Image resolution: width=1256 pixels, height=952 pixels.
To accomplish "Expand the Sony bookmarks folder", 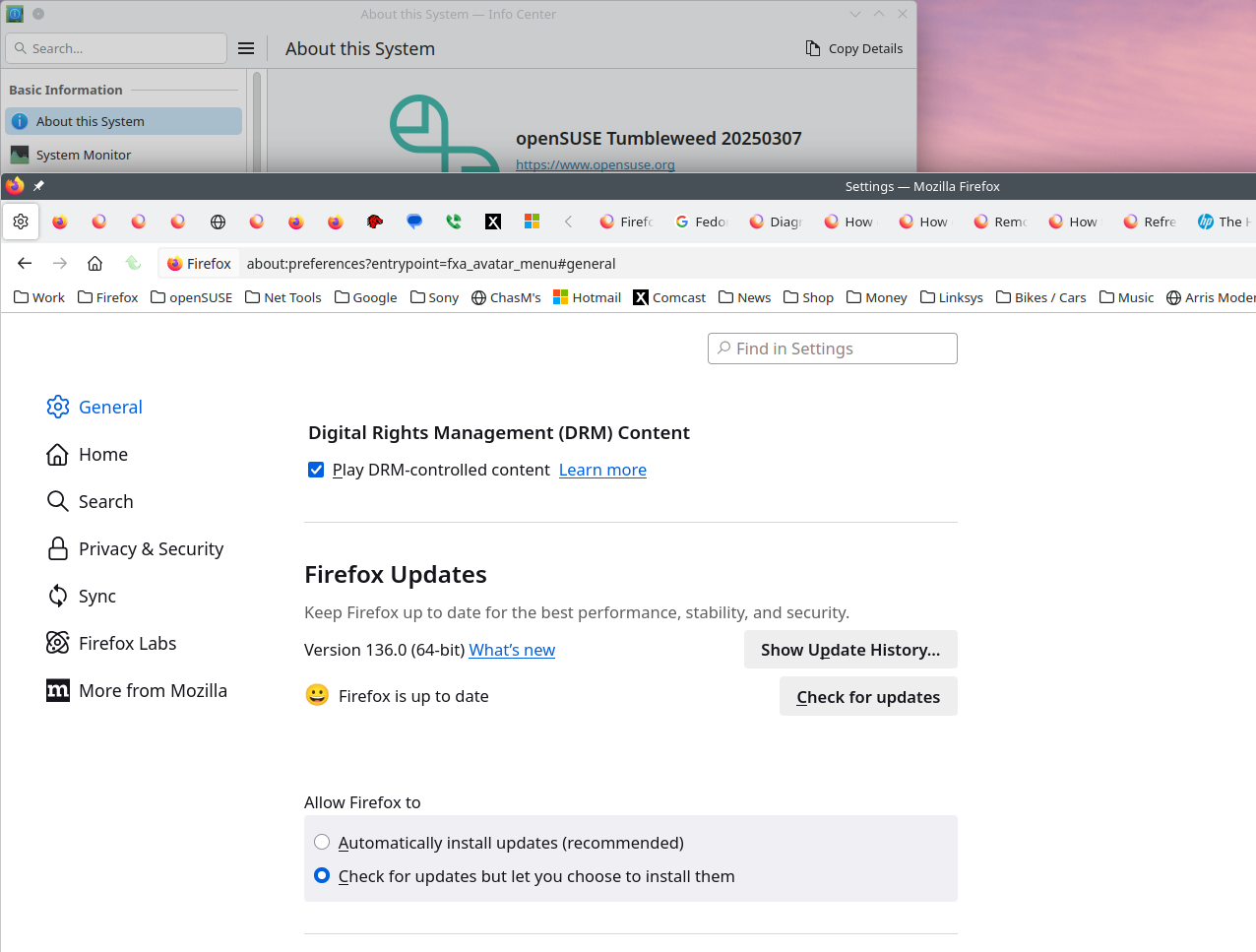I will coord(435,297).
